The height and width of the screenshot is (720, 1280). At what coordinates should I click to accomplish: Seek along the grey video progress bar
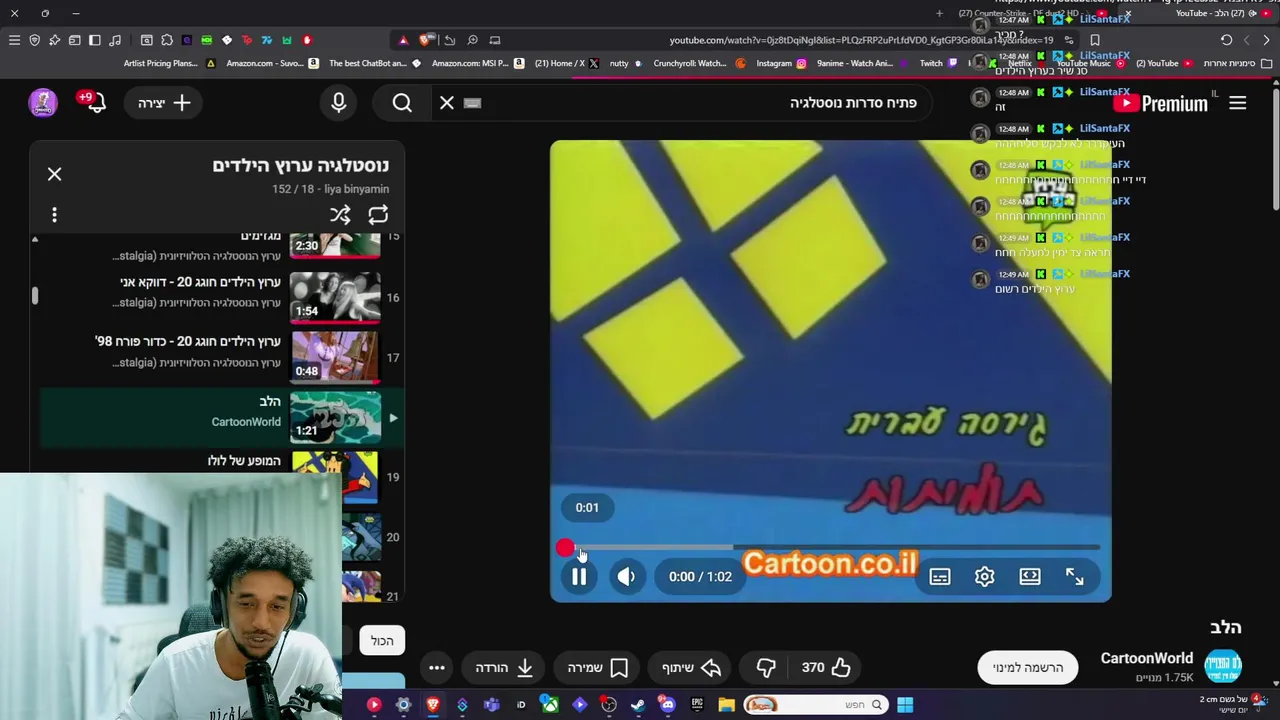(x=831, y=547)
